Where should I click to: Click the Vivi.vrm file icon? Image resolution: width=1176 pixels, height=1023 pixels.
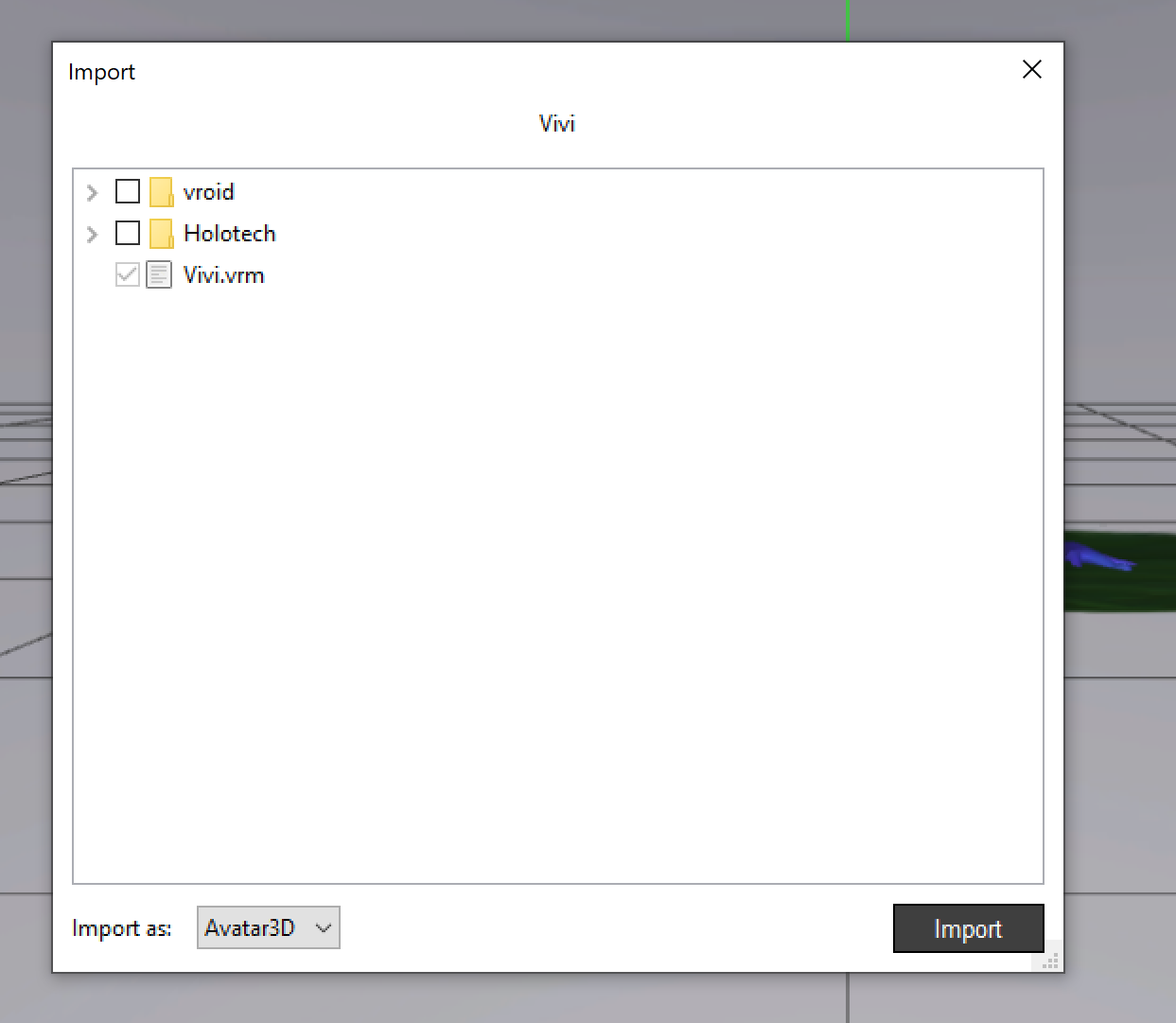tap(158, 274)
